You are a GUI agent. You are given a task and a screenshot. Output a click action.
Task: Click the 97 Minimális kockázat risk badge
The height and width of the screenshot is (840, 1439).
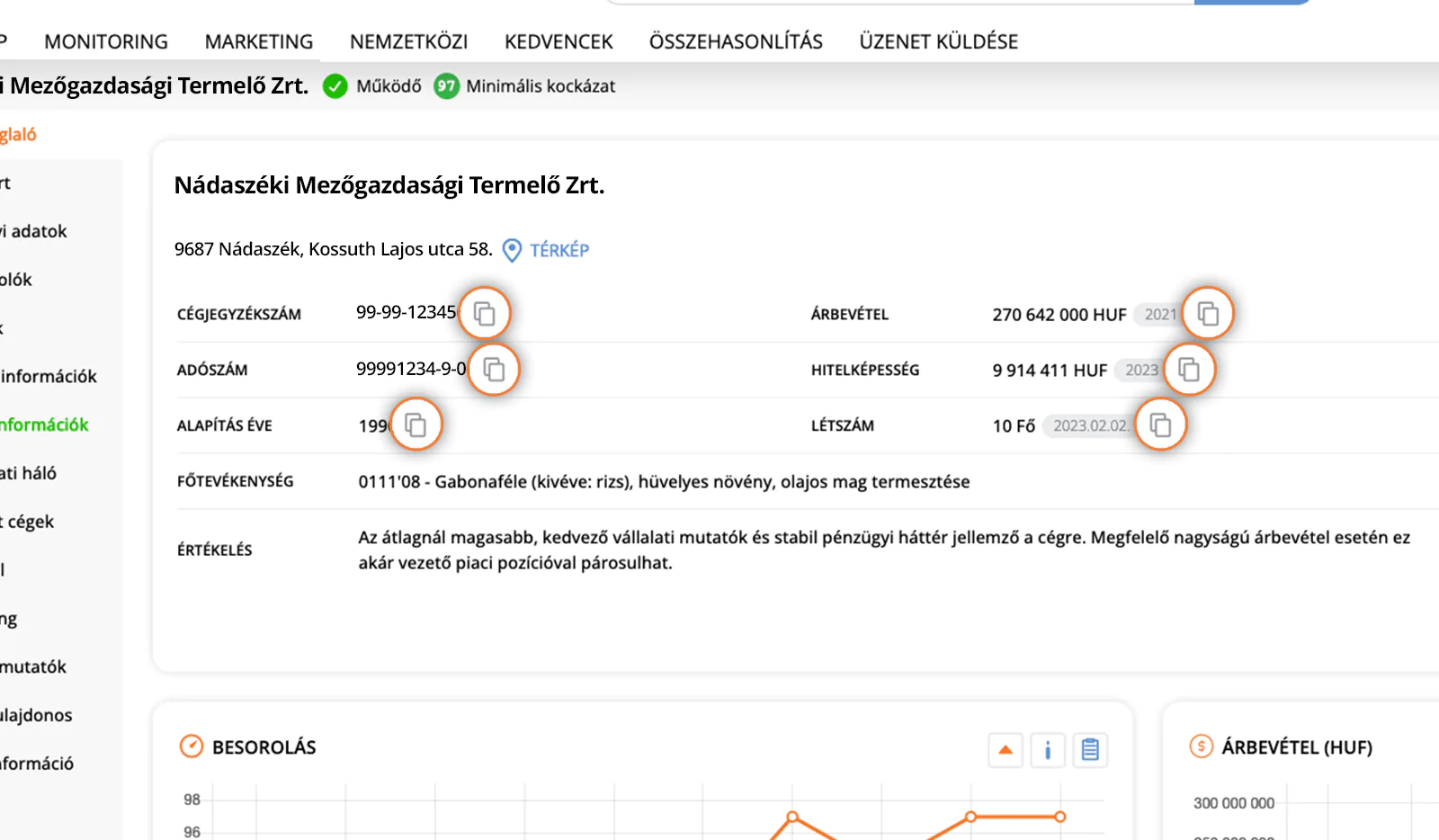tap(447, 86)
